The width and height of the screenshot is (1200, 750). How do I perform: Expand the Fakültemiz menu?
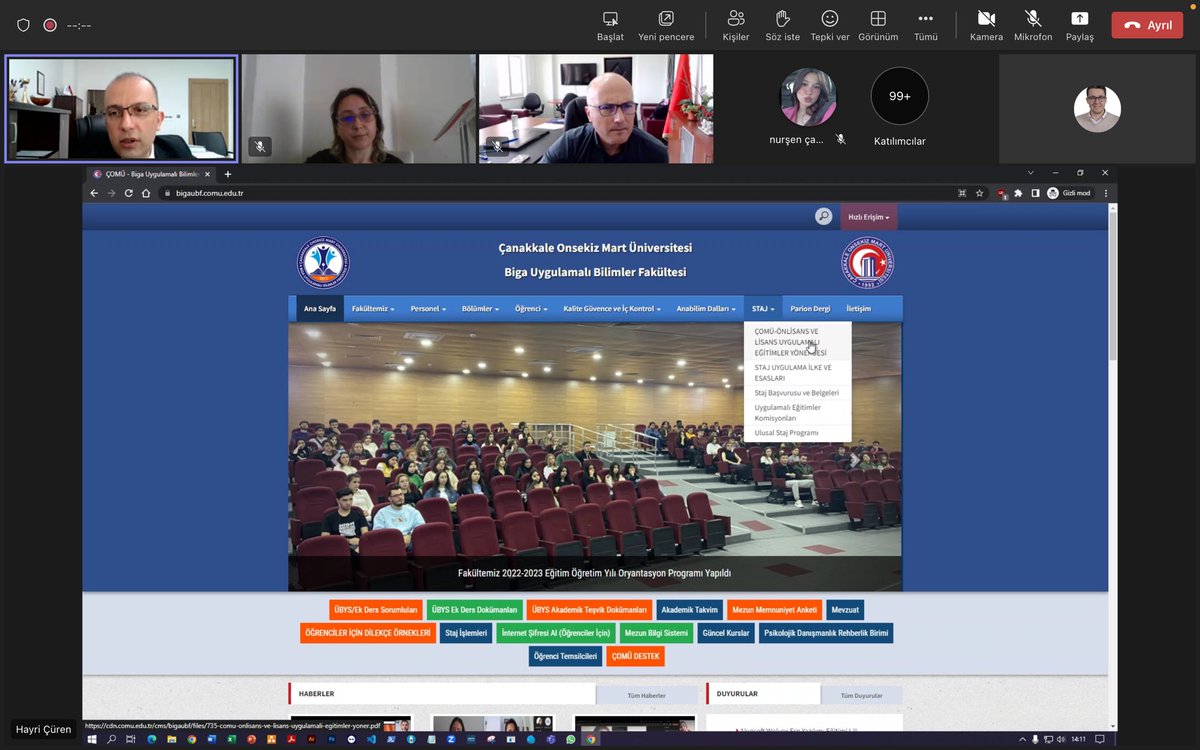coord(373,309)
